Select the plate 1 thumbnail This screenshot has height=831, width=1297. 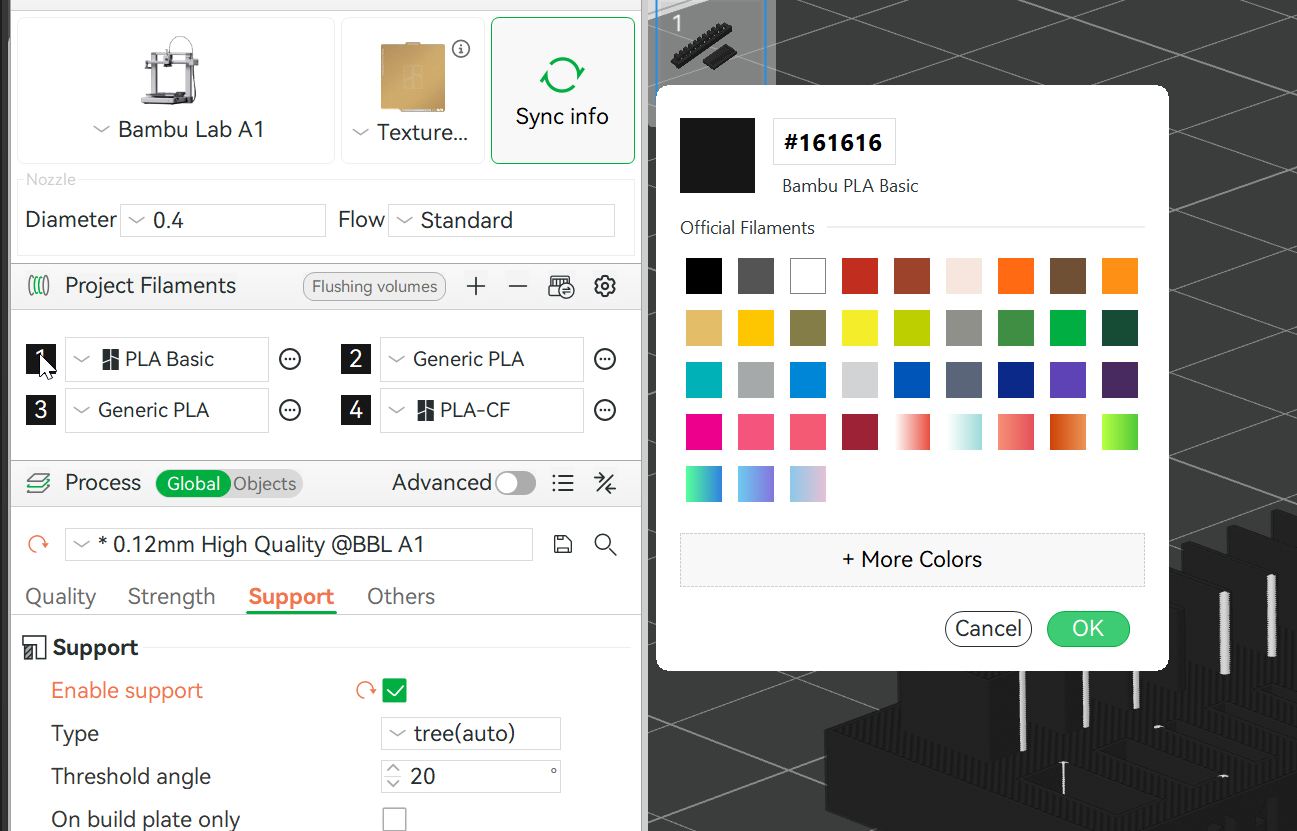(711, 43)
